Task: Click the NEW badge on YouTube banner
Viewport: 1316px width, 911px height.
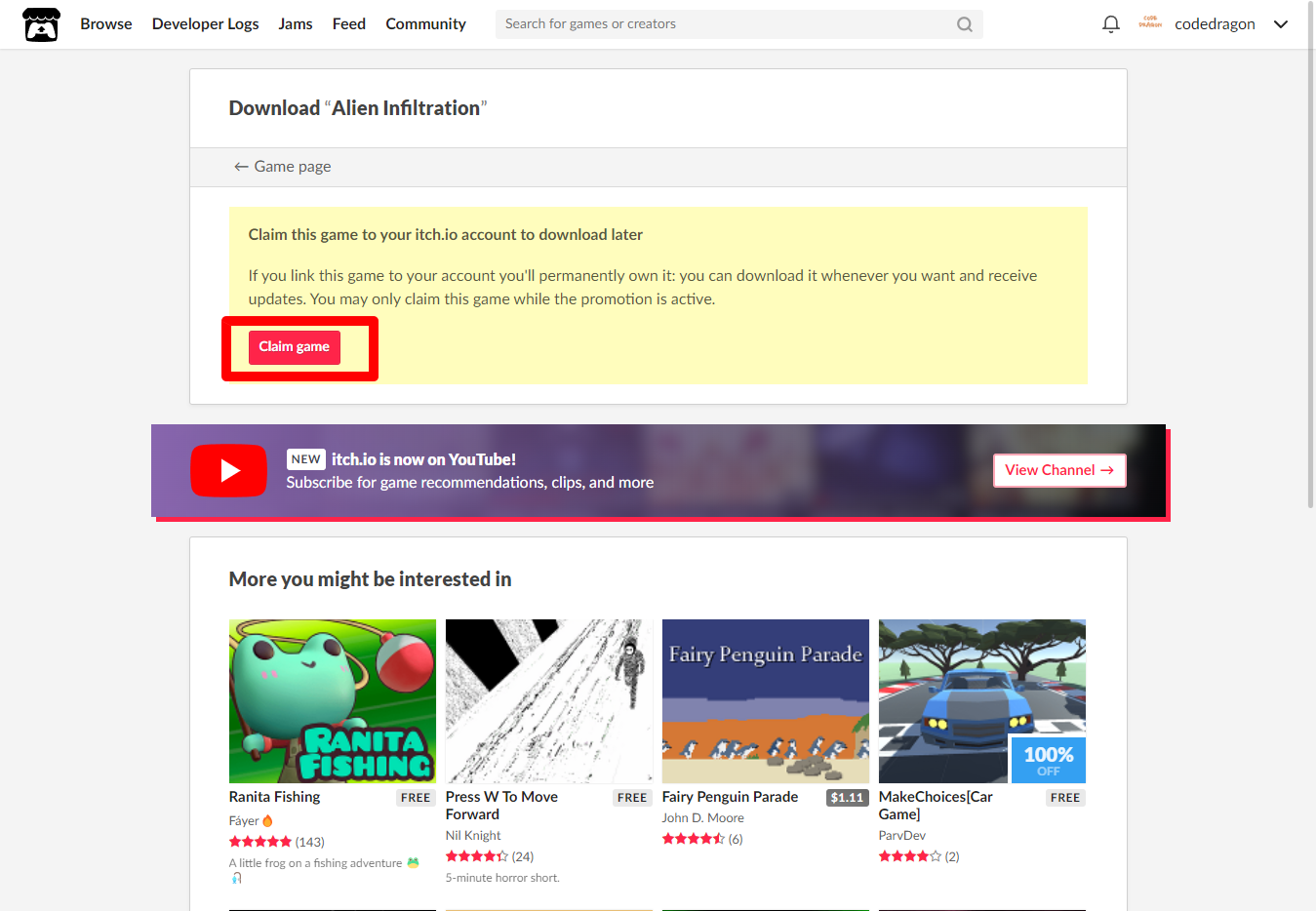Action: tap(305, 459)
